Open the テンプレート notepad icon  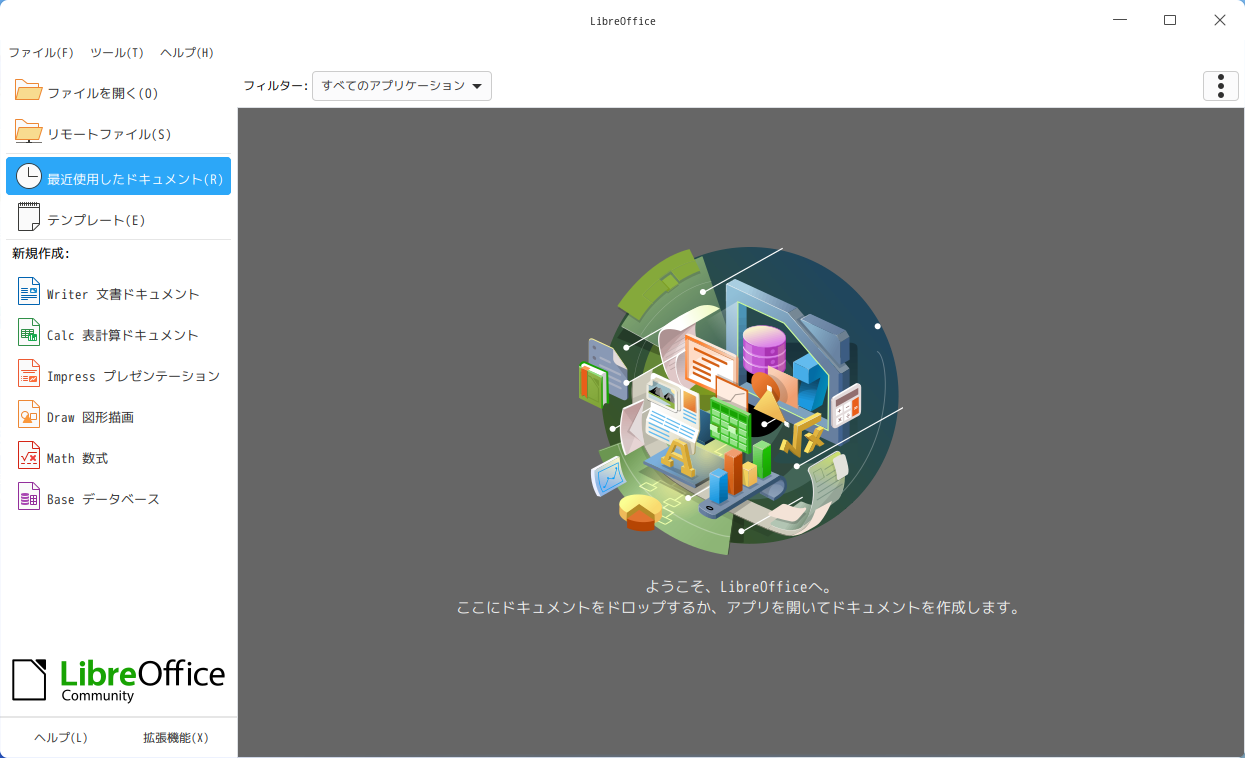pyautogui.click(x=29, y=218)
